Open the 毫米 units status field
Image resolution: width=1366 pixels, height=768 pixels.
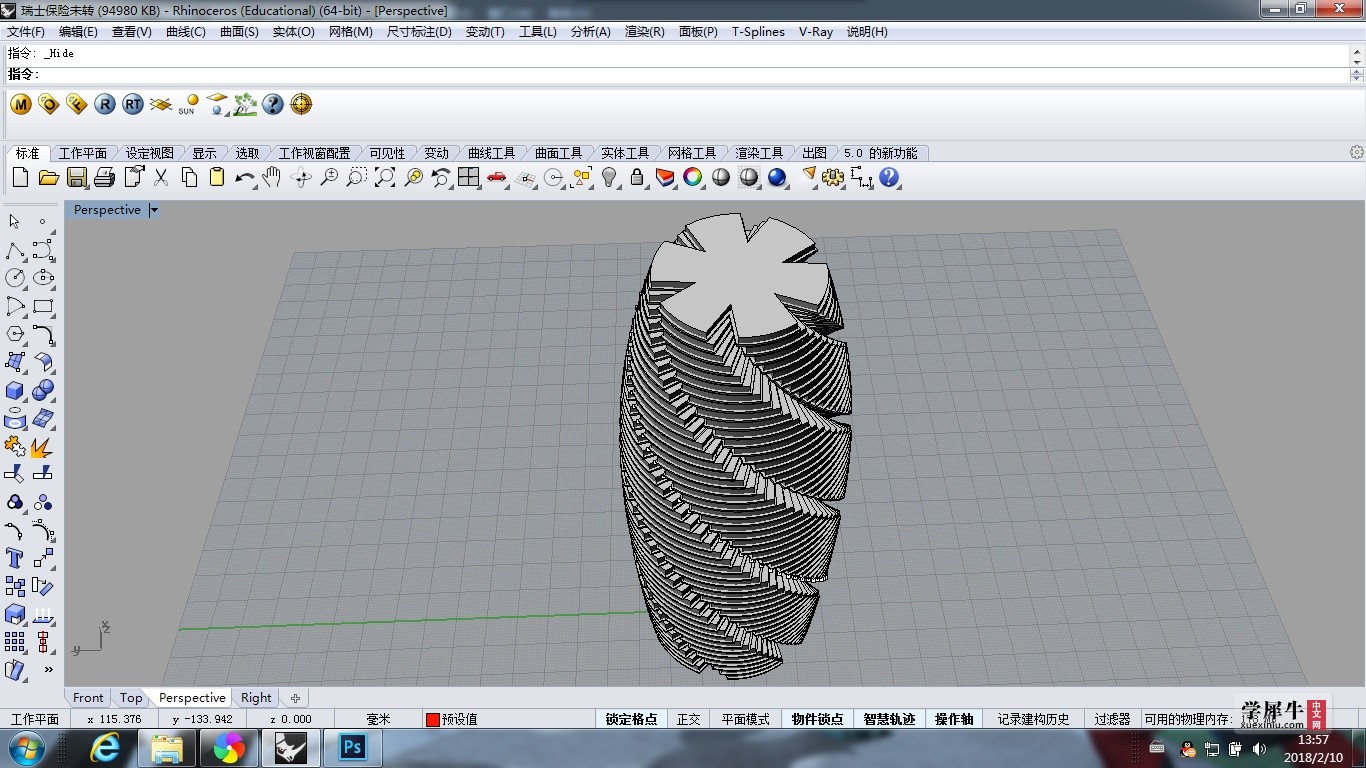click(378, 719)
